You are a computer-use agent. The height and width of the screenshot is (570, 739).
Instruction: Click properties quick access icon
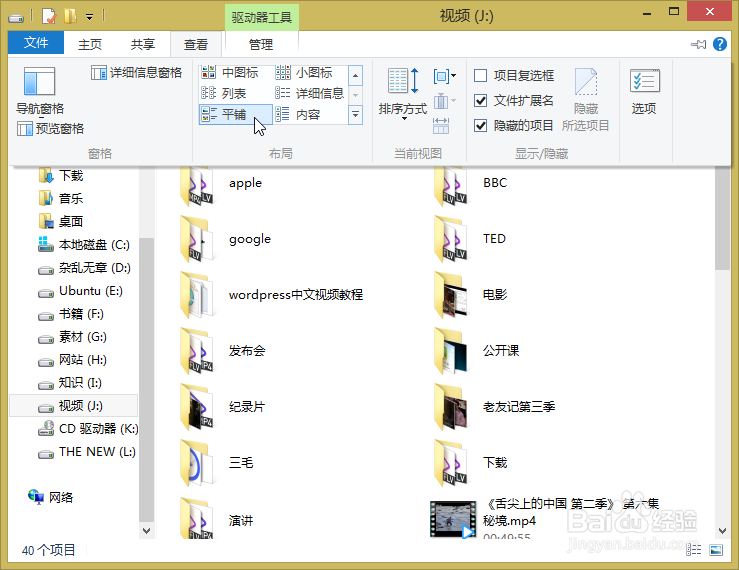(x=49, y=17)
